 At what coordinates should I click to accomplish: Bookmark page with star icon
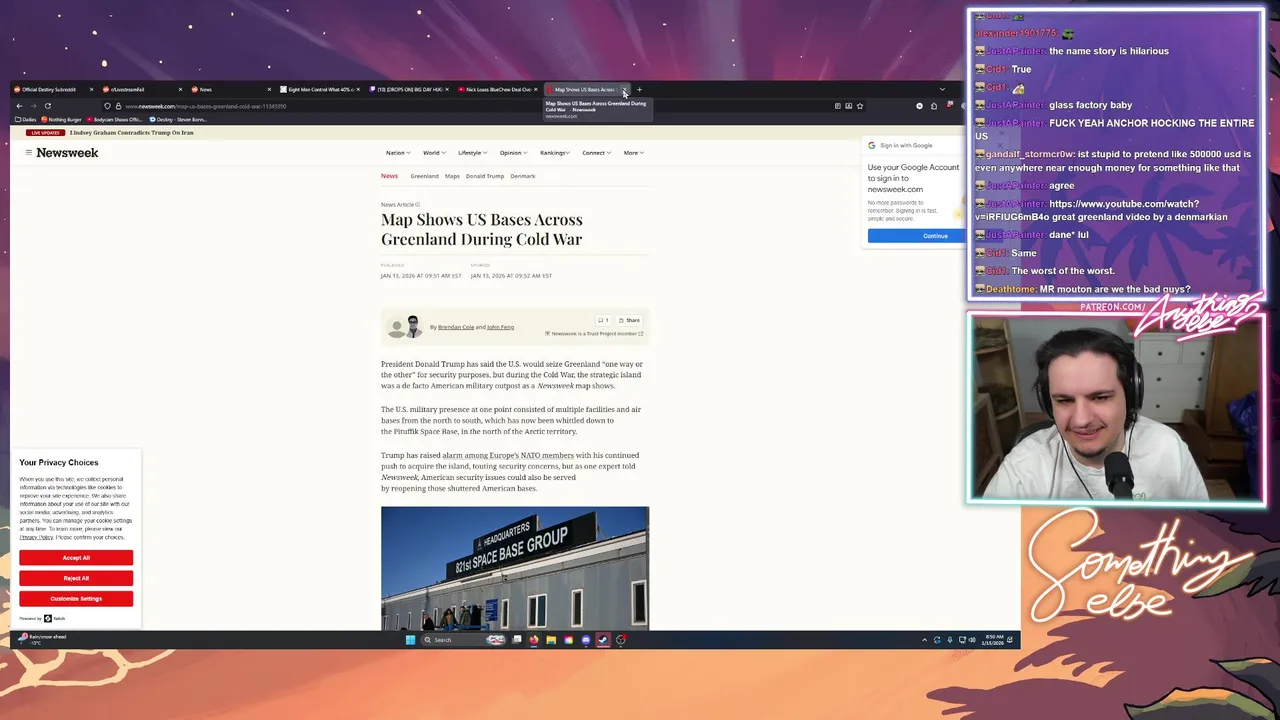click(x=859, y=106)
